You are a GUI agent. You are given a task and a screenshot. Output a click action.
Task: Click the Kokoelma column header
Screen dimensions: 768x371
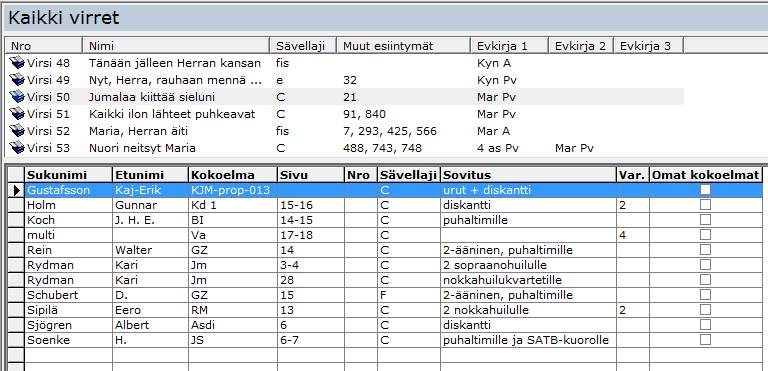point(233,175)
